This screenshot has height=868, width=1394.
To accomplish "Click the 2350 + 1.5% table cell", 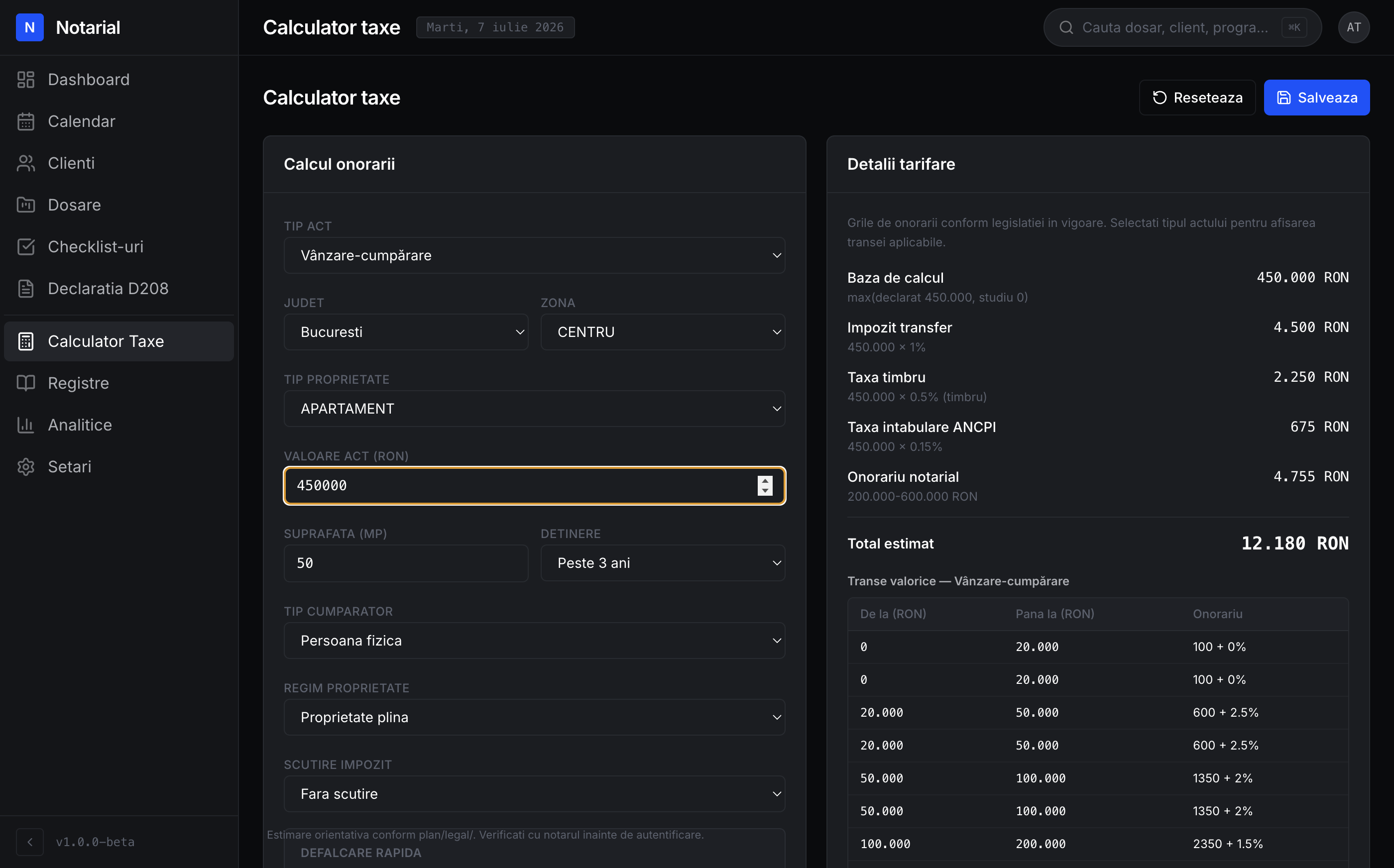I will tap(1228, 844).
